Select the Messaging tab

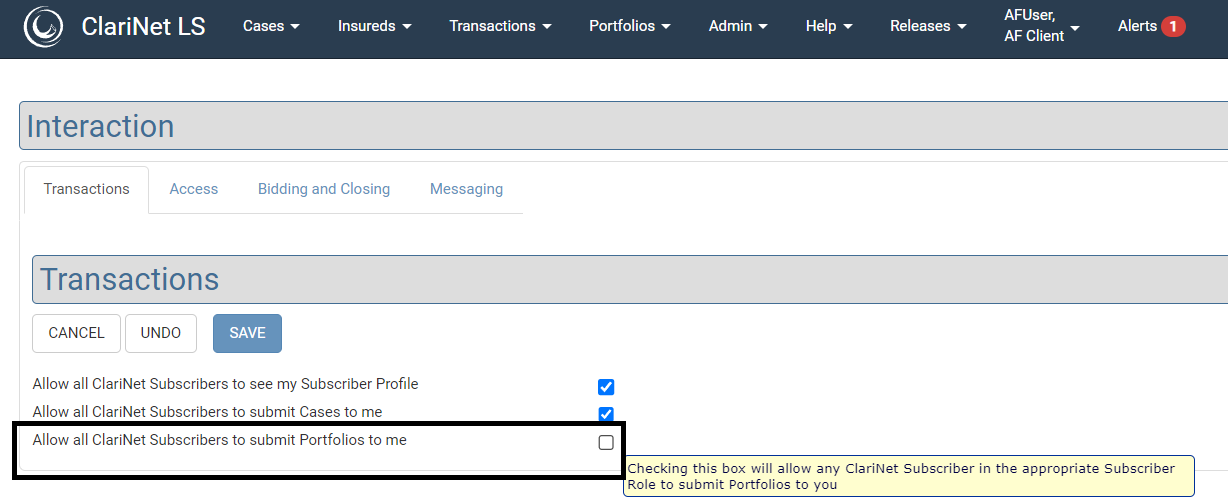click(x=466, y=189)
